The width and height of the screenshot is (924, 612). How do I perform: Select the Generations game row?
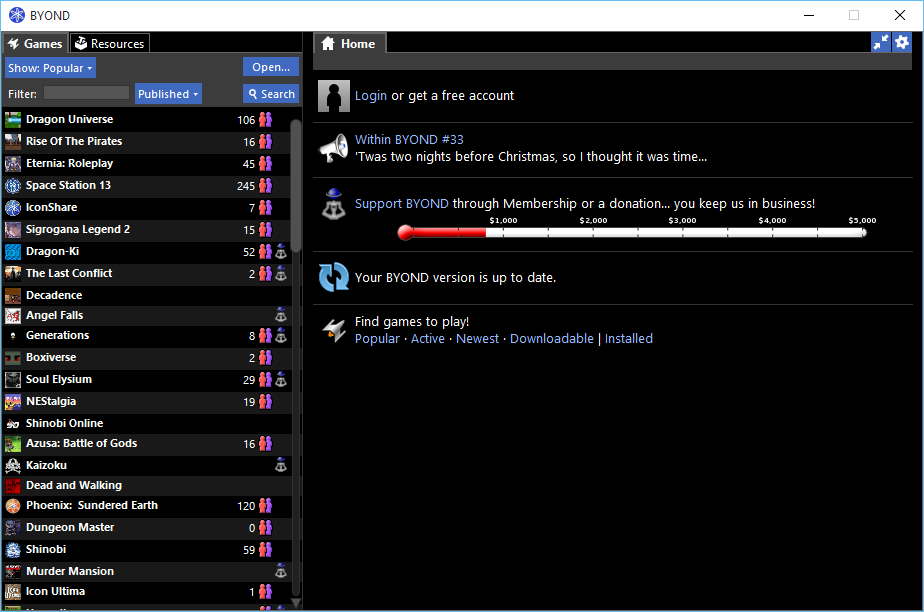click(147, 336)
